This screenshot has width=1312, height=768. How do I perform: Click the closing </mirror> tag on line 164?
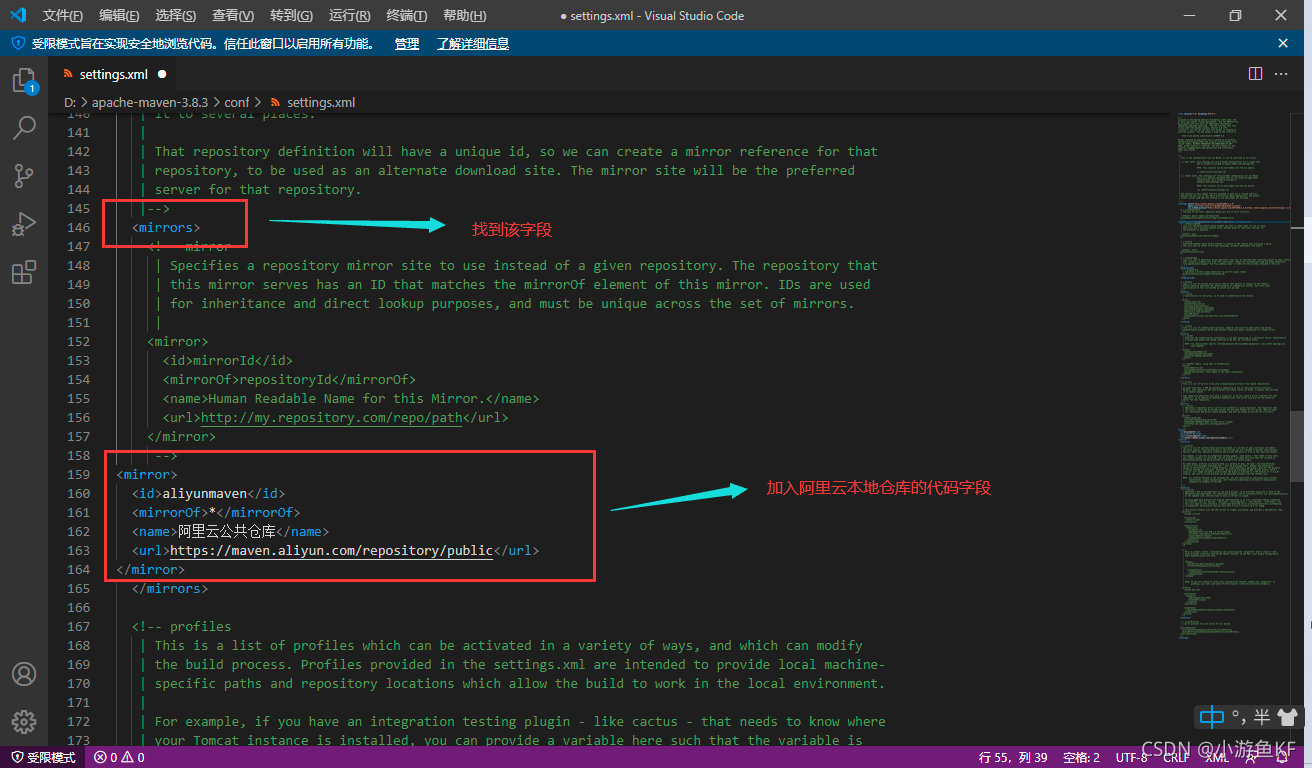coord(150,569)
